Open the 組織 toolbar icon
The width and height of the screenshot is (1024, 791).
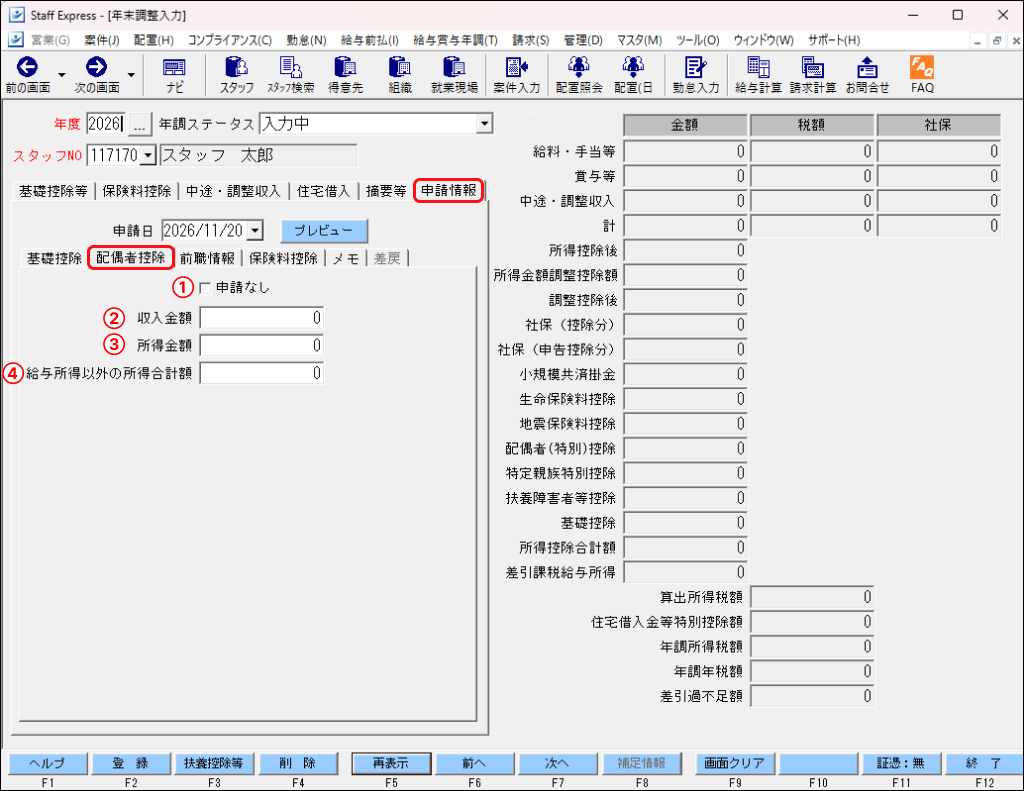point(400,74)
